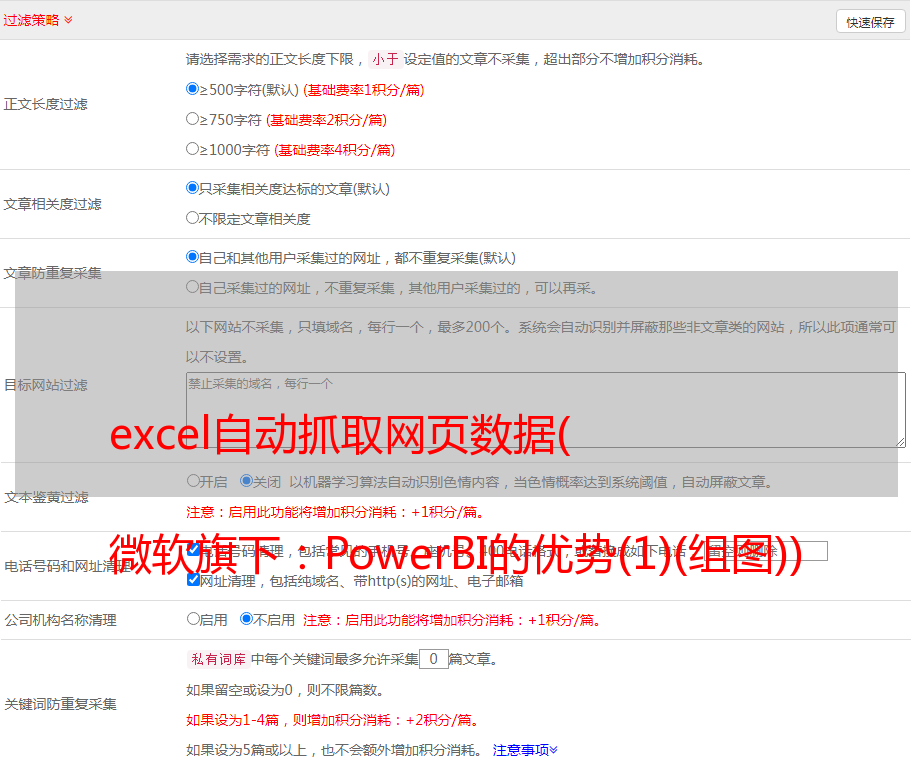Click the 文章相关度过滤 row label
Viewport: 912px width, 768px height.
click(52, 204)
